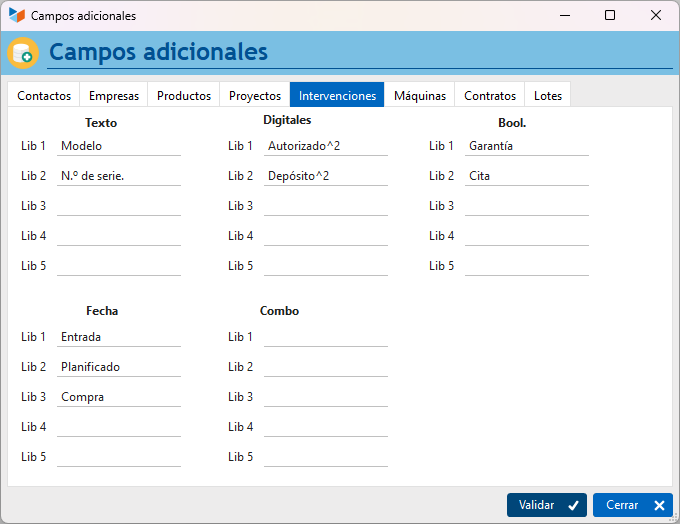The width and height of the screenshot is (680, 524).
Task: Click the checkmark icon on Validar
Action: pyautogui.click(x=573, y=505)
